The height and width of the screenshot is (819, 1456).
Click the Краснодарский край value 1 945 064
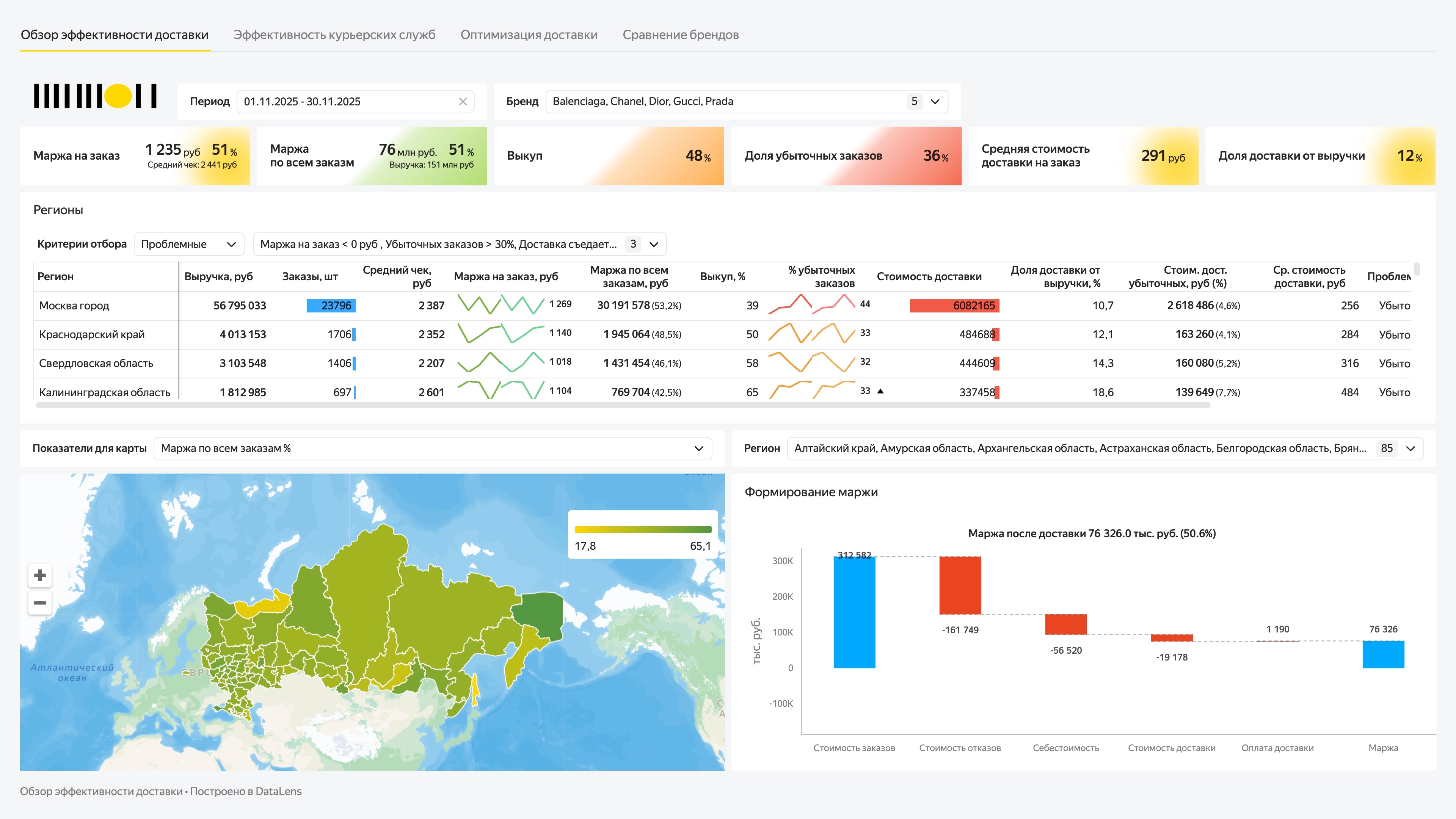pos(626,334)
